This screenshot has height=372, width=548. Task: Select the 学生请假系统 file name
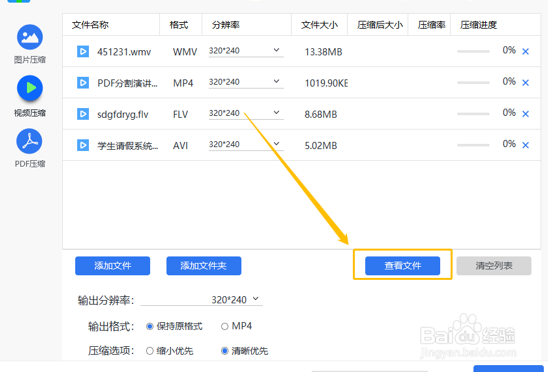coord(128,145)
